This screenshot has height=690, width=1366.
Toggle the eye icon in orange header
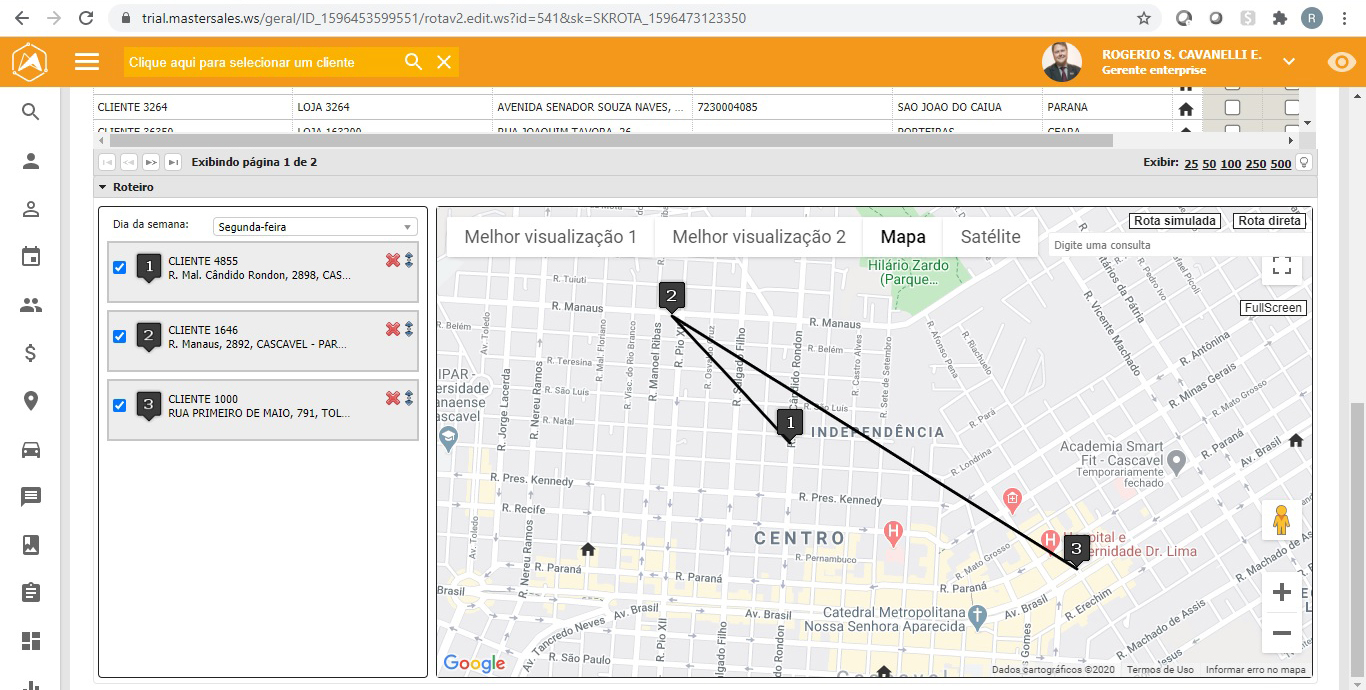[x=1340, y=62]
